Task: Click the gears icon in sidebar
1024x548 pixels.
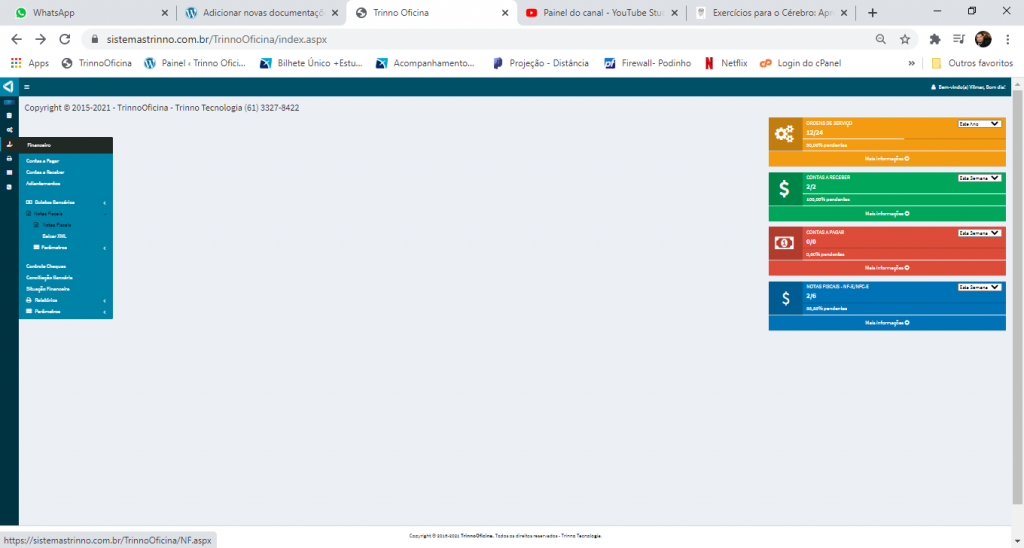Action: [x=9, y=130]
